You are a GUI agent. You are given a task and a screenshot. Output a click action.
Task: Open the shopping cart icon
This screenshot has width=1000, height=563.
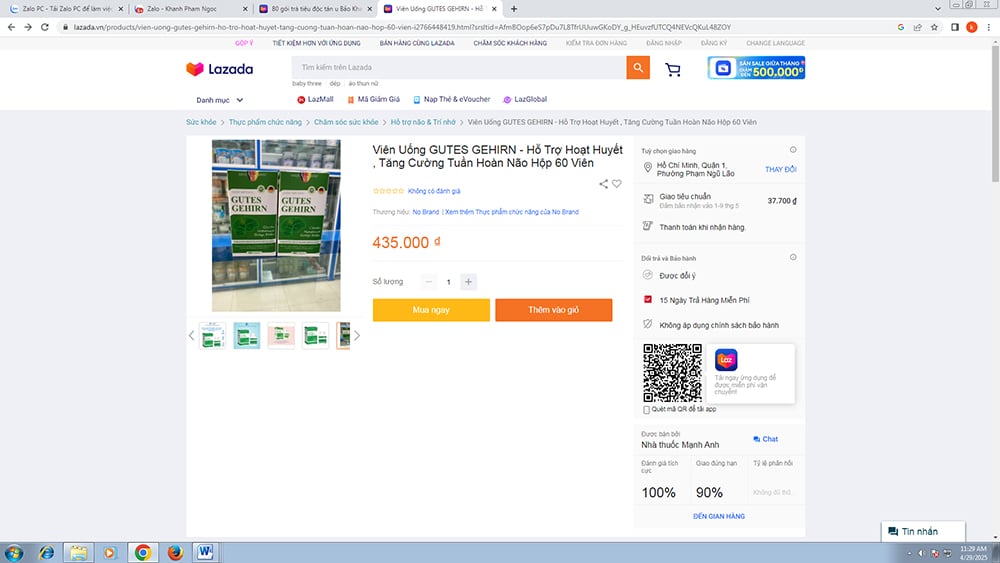673,69
